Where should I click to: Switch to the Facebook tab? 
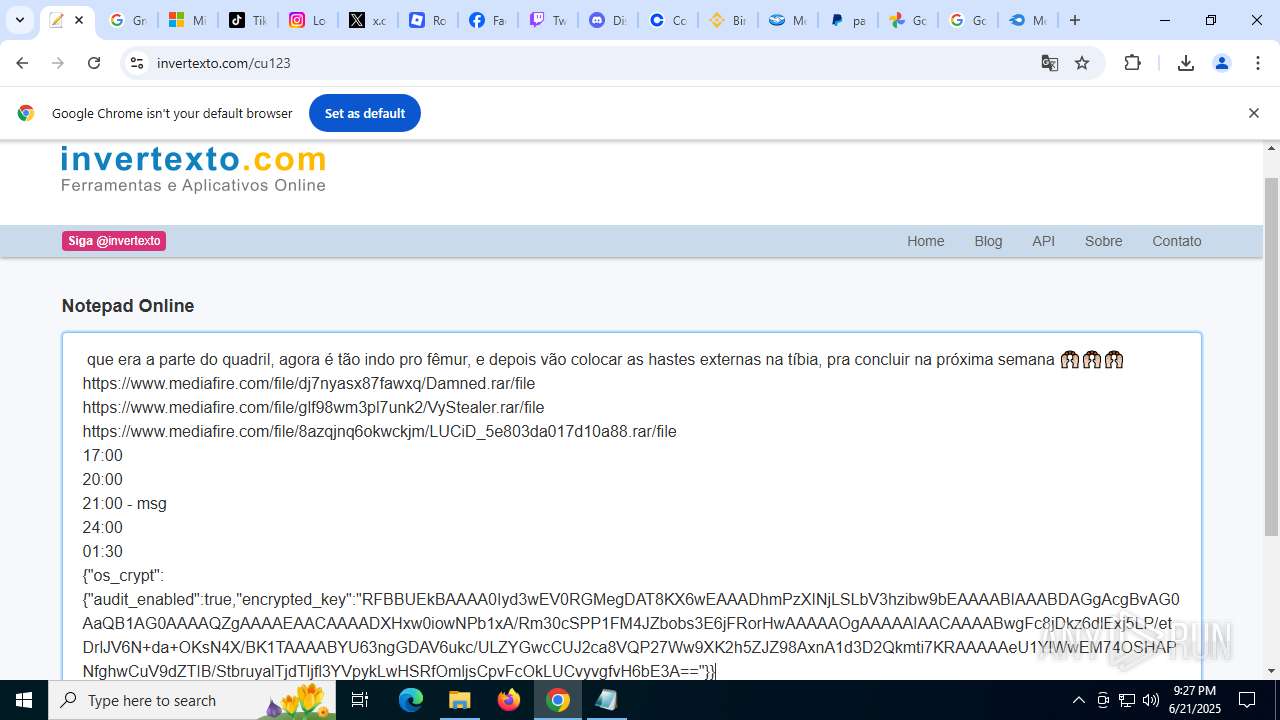pos(487,20)
